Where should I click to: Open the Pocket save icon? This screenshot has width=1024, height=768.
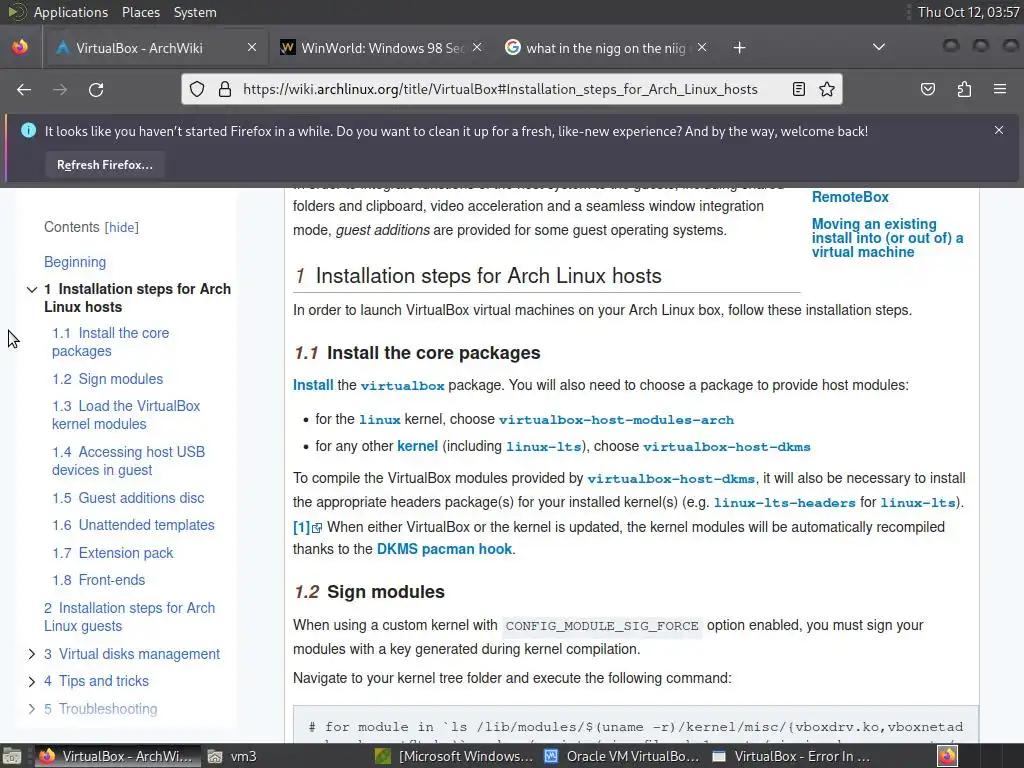[928, 89]
